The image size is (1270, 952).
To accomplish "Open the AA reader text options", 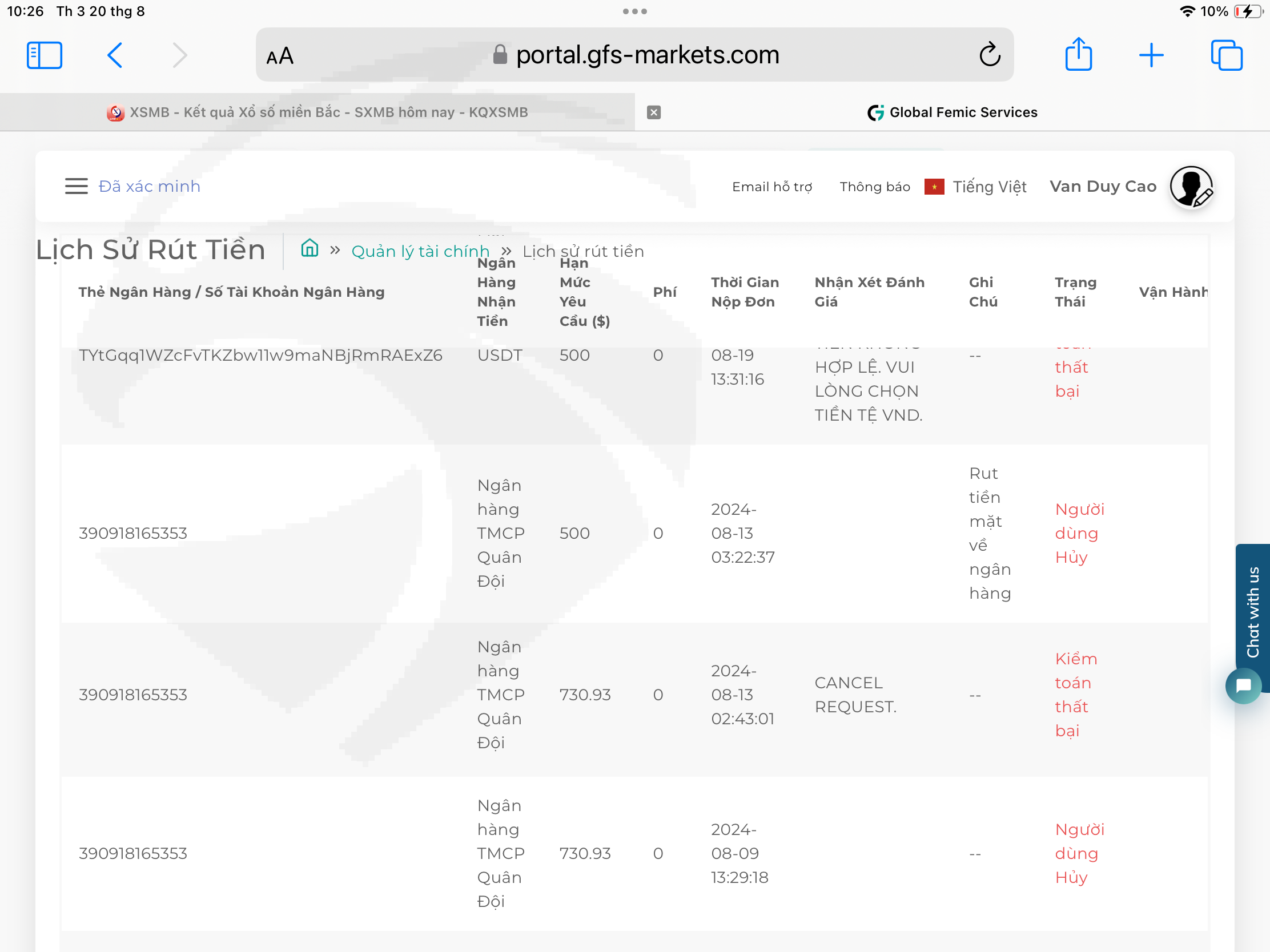I will (280, 57).
